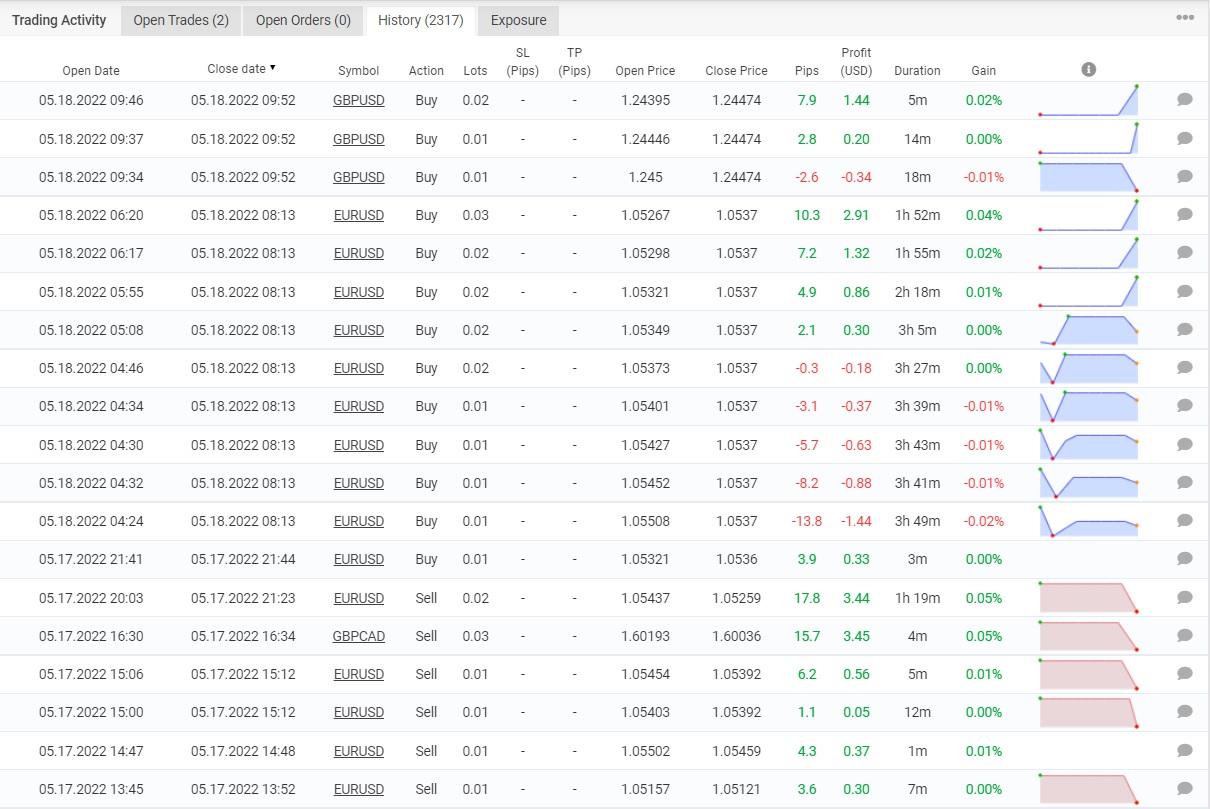
Task: Select the profit value 3.45
Action: coord(856,636)
